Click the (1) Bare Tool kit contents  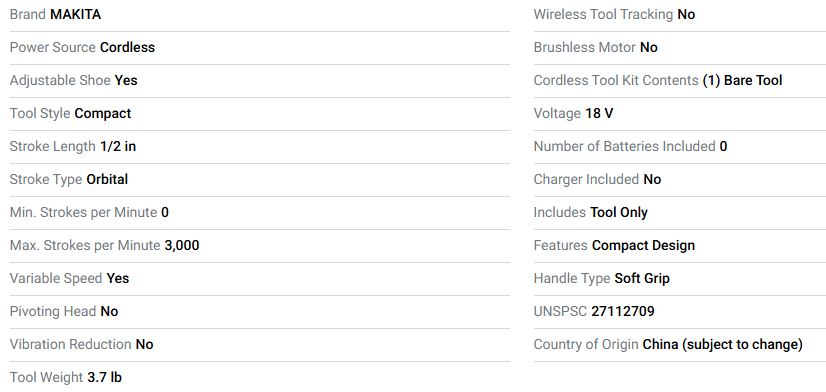coord(742,81)
